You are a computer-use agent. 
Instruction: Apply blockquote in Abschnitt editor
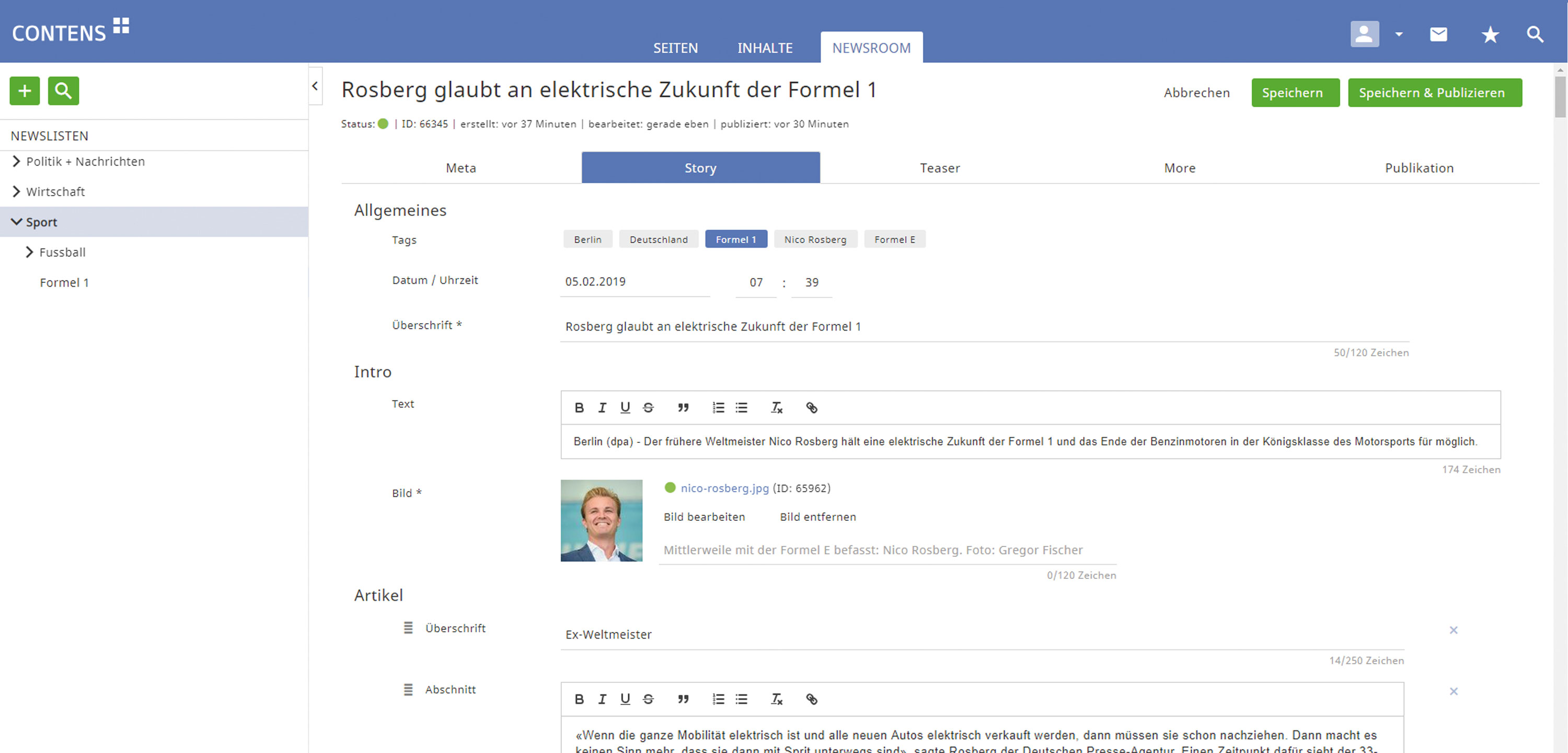coord(683,699)
